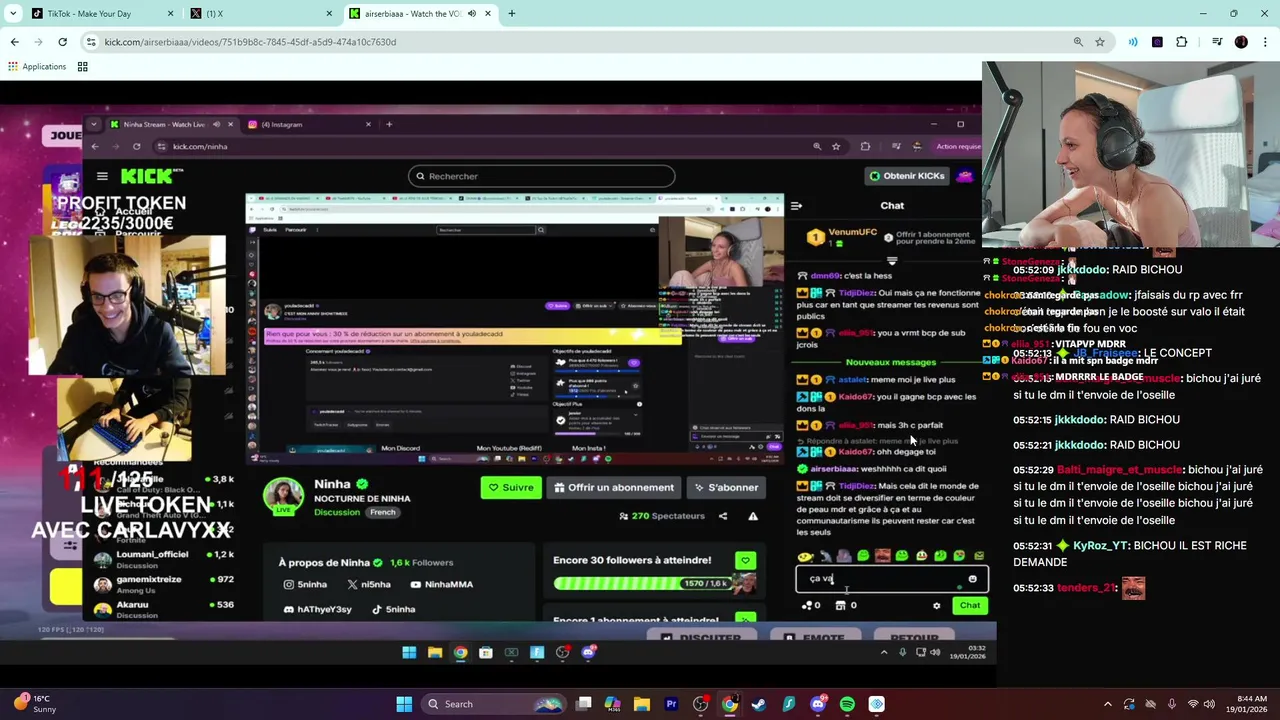
Task: Click the French language tag
Action: coord(383,512)
